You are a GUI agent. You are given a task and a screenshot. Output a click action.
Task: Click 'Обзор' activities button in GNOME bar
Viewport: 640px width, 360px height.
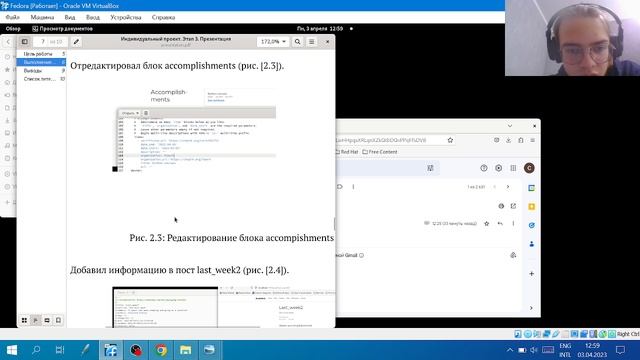13,29
